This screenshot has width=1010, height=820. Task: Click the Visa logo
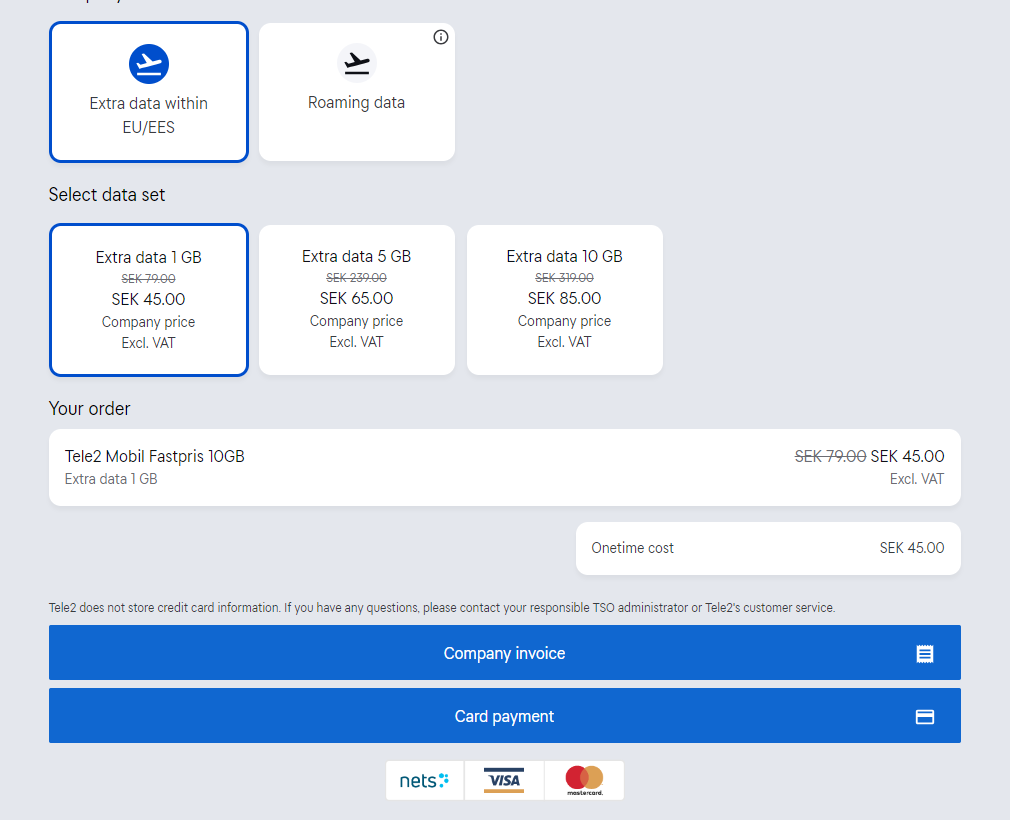click(x=504, y=781)
